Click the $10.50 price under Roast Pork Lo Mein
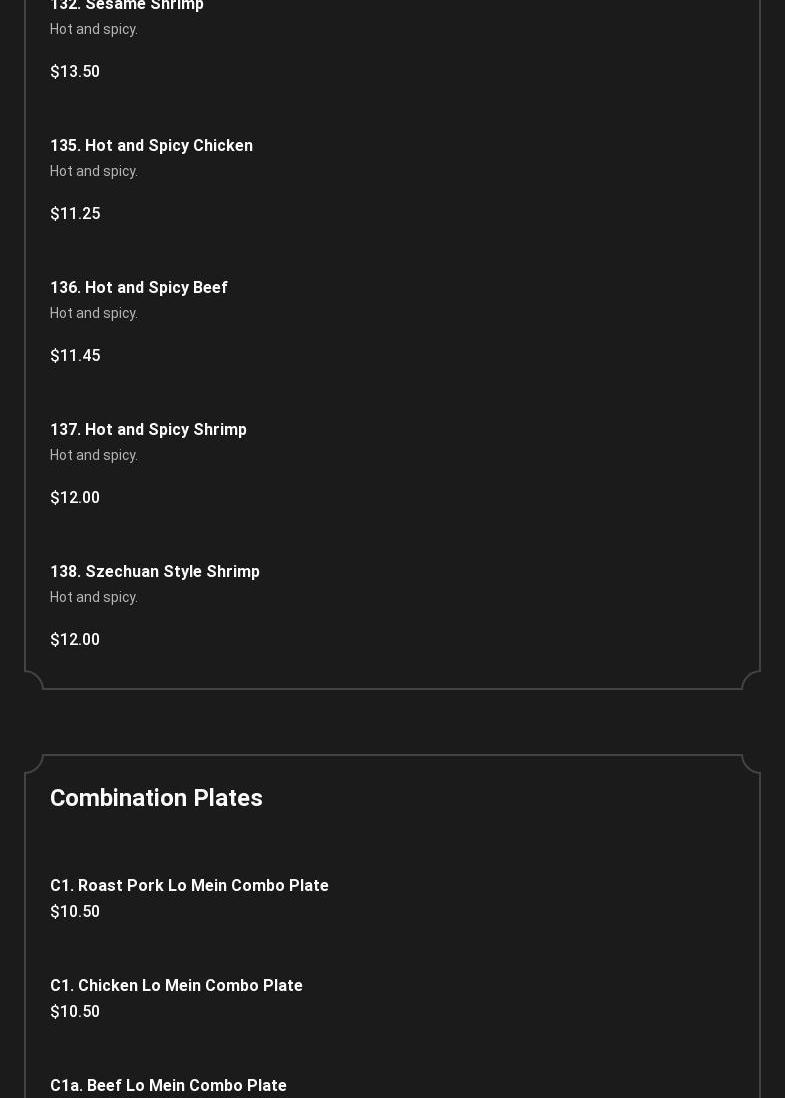The height and width of the screenshot is (1098, 785). [75, 912]
